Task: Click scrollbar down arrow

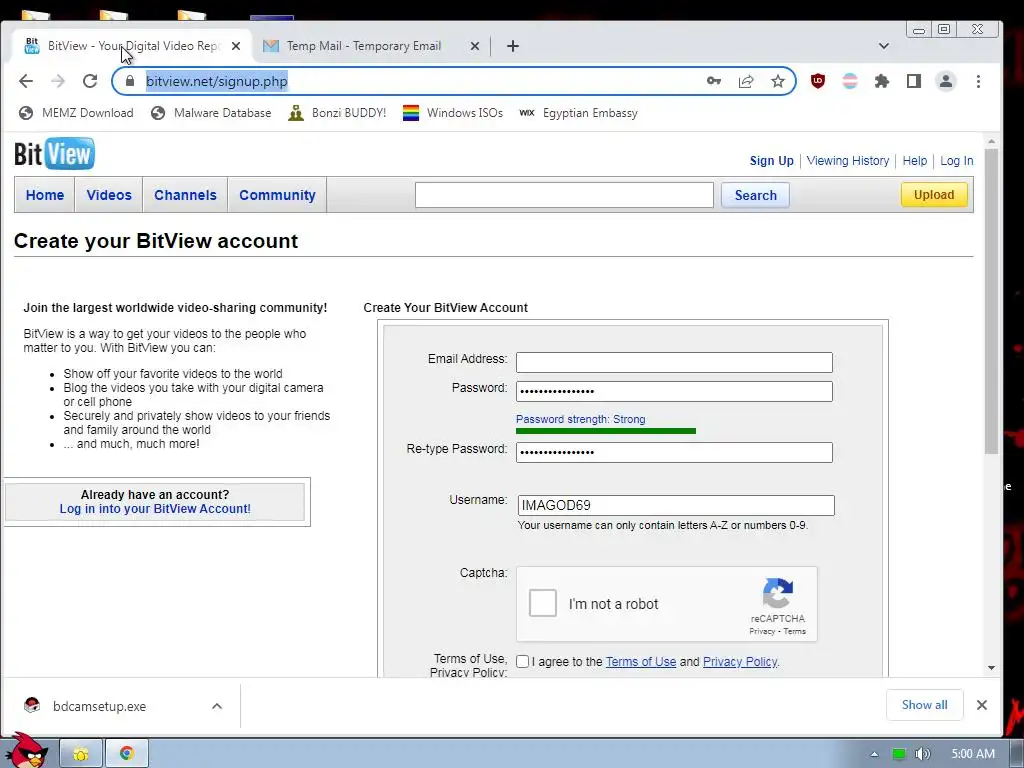Action: pyautogui.click(x=991, y=667)
